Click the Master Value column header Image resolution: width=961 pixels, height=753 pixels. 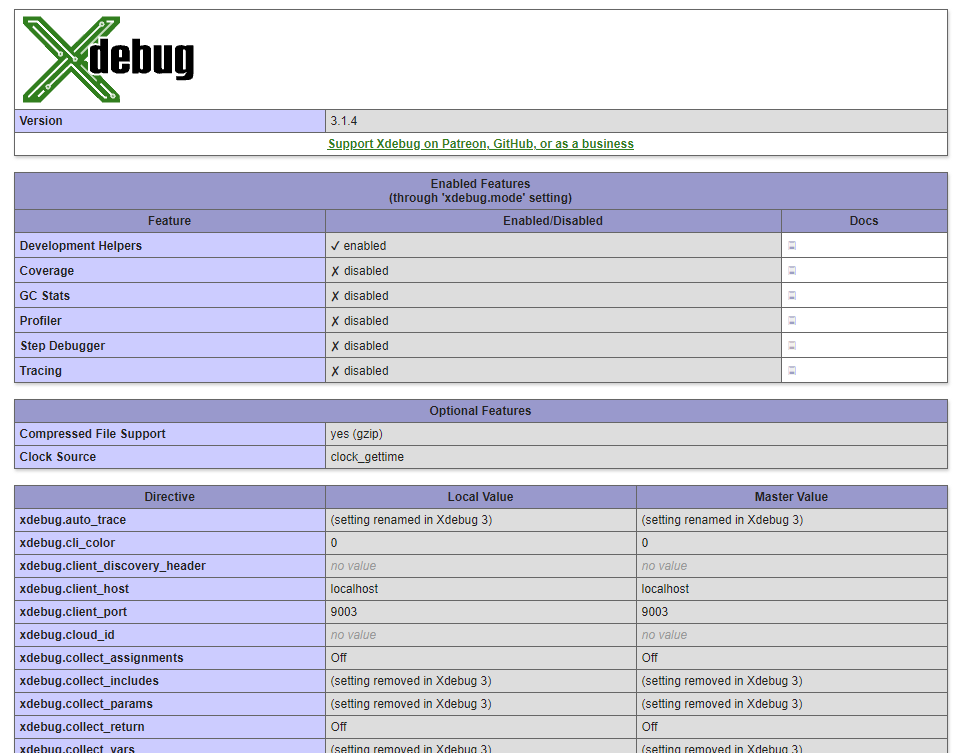tap(791, 497)
